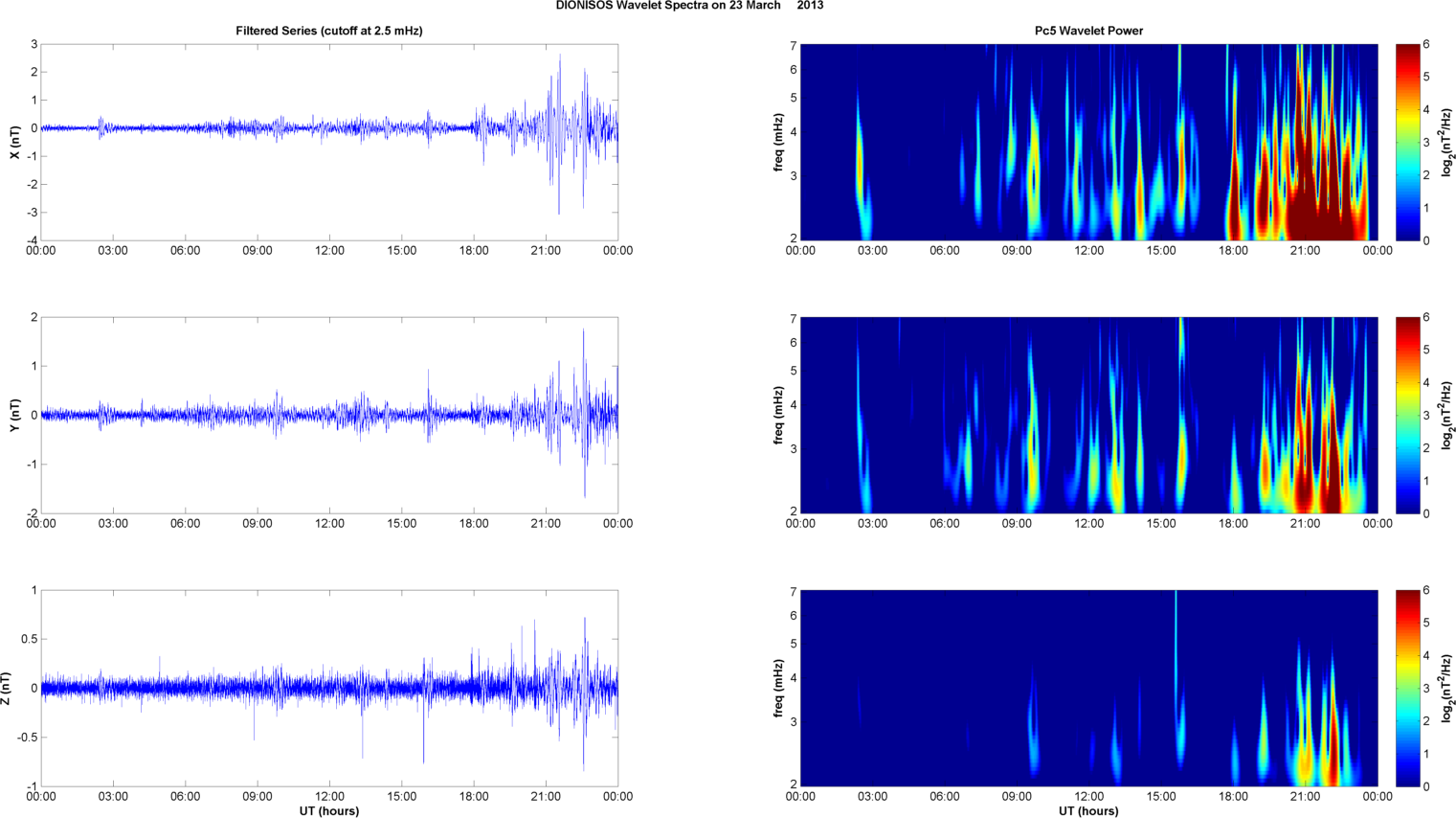1456x818 pixels.
Task: Click the bottom spectrogram freq (mHz) label
Action: pos(778,688)
